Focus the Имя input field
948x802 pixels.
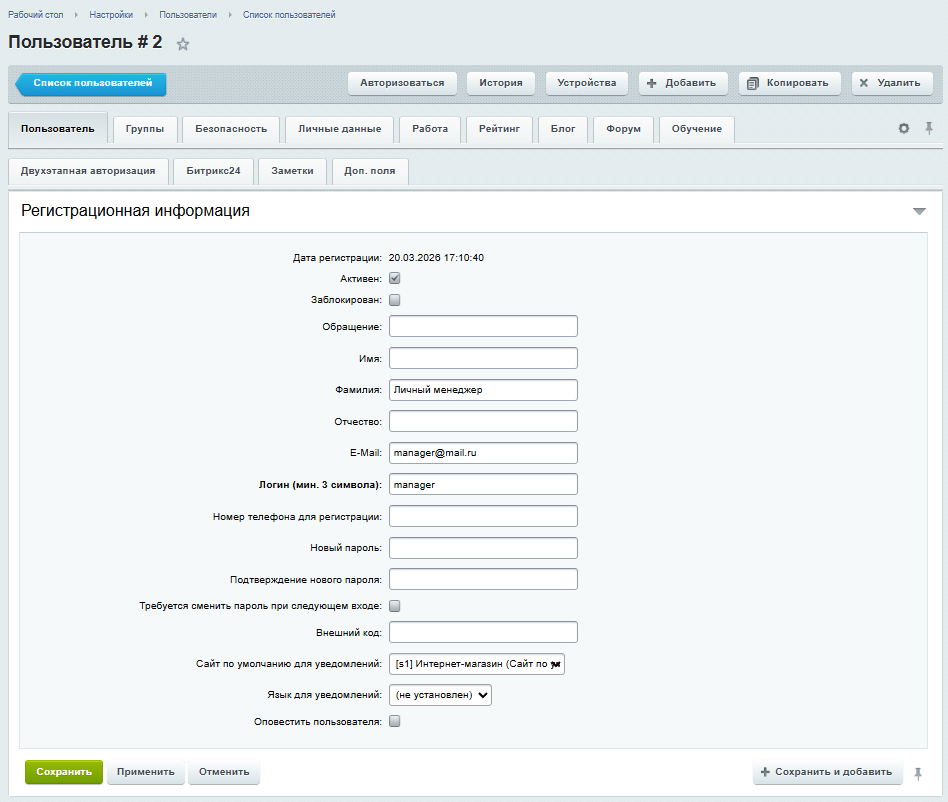click(x=483, y=358)
